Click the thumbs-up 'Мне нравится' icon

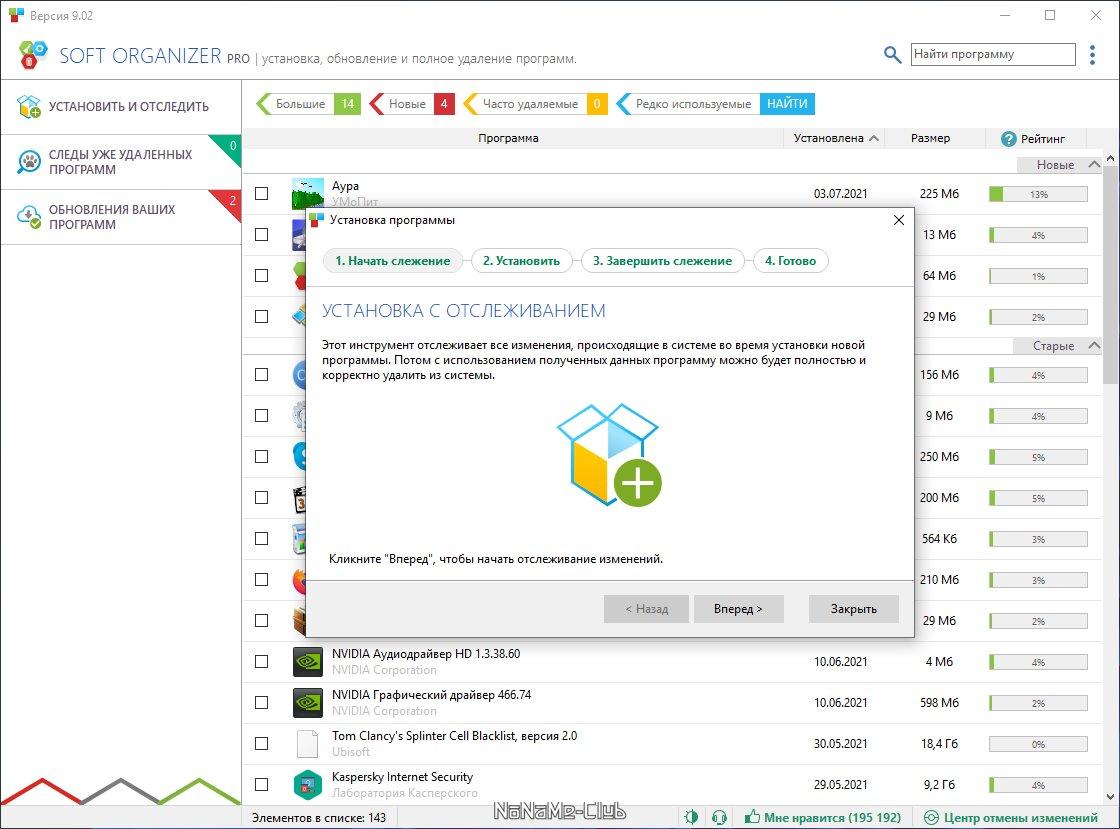(751, 817)
